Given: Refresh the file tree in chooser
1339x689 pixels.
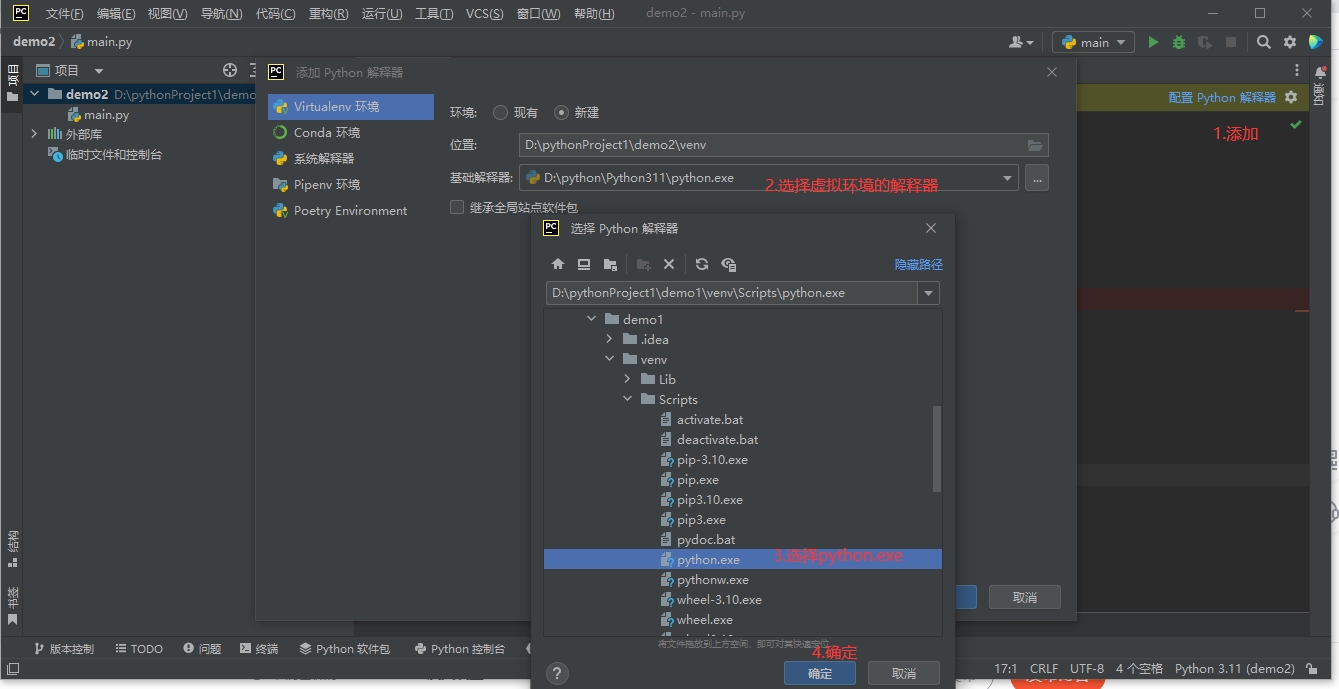Looking at the screenshot, I should click(x=702, y=264).
